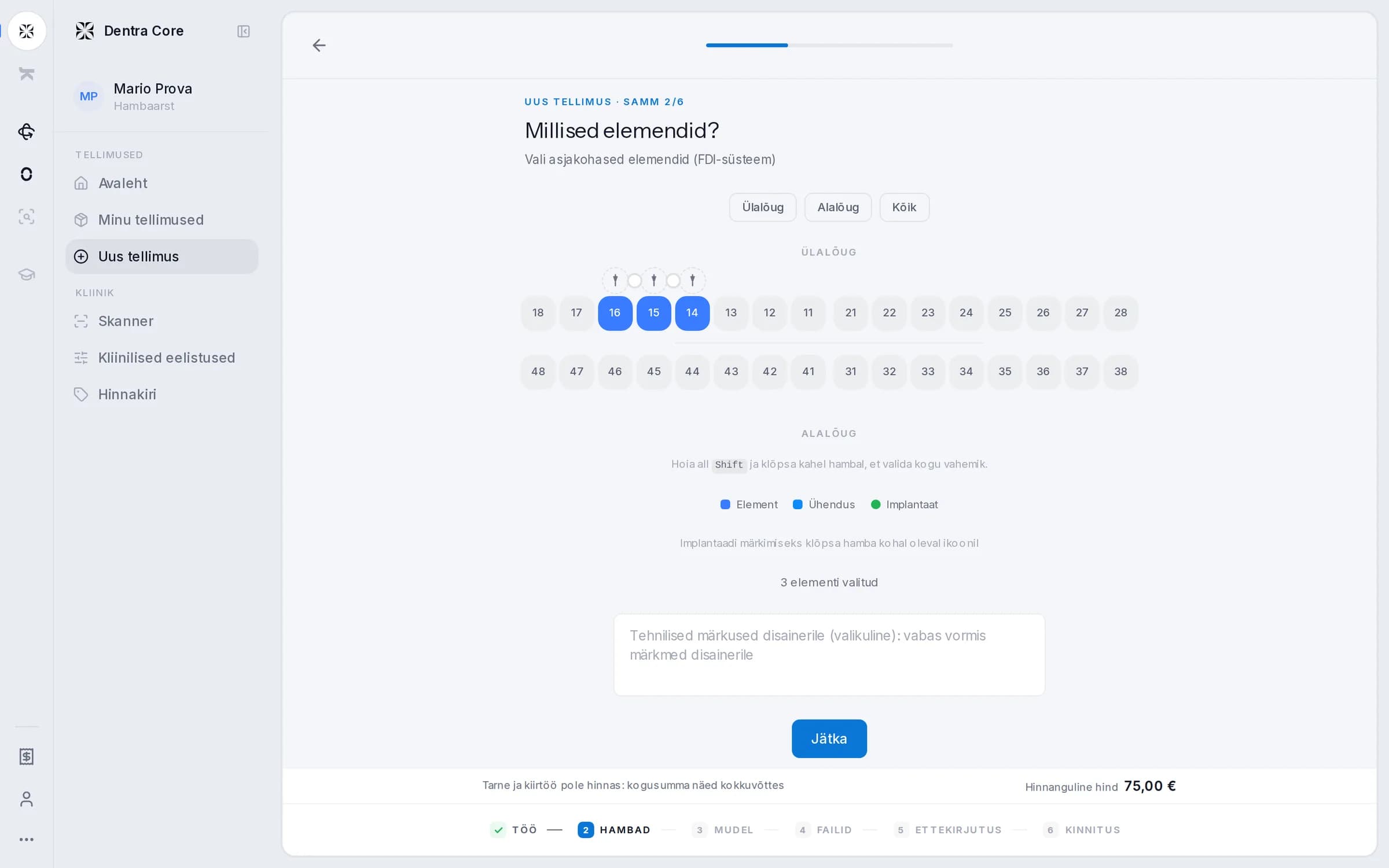Click the Ülalõug quick-select button
Image resolution: width=1389 pixels, height=868 pixels.
coord(763,207)
